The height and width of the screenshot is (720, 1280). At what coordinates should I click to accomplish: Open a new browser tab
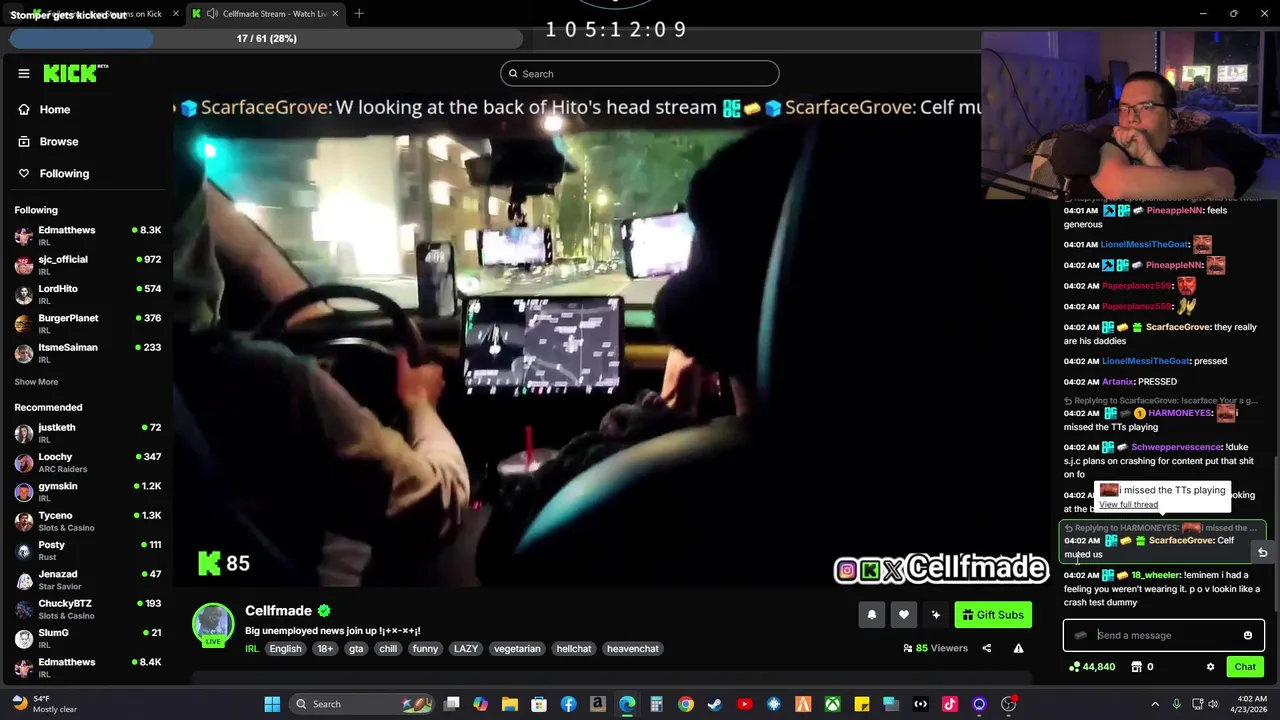click(358, 13)
